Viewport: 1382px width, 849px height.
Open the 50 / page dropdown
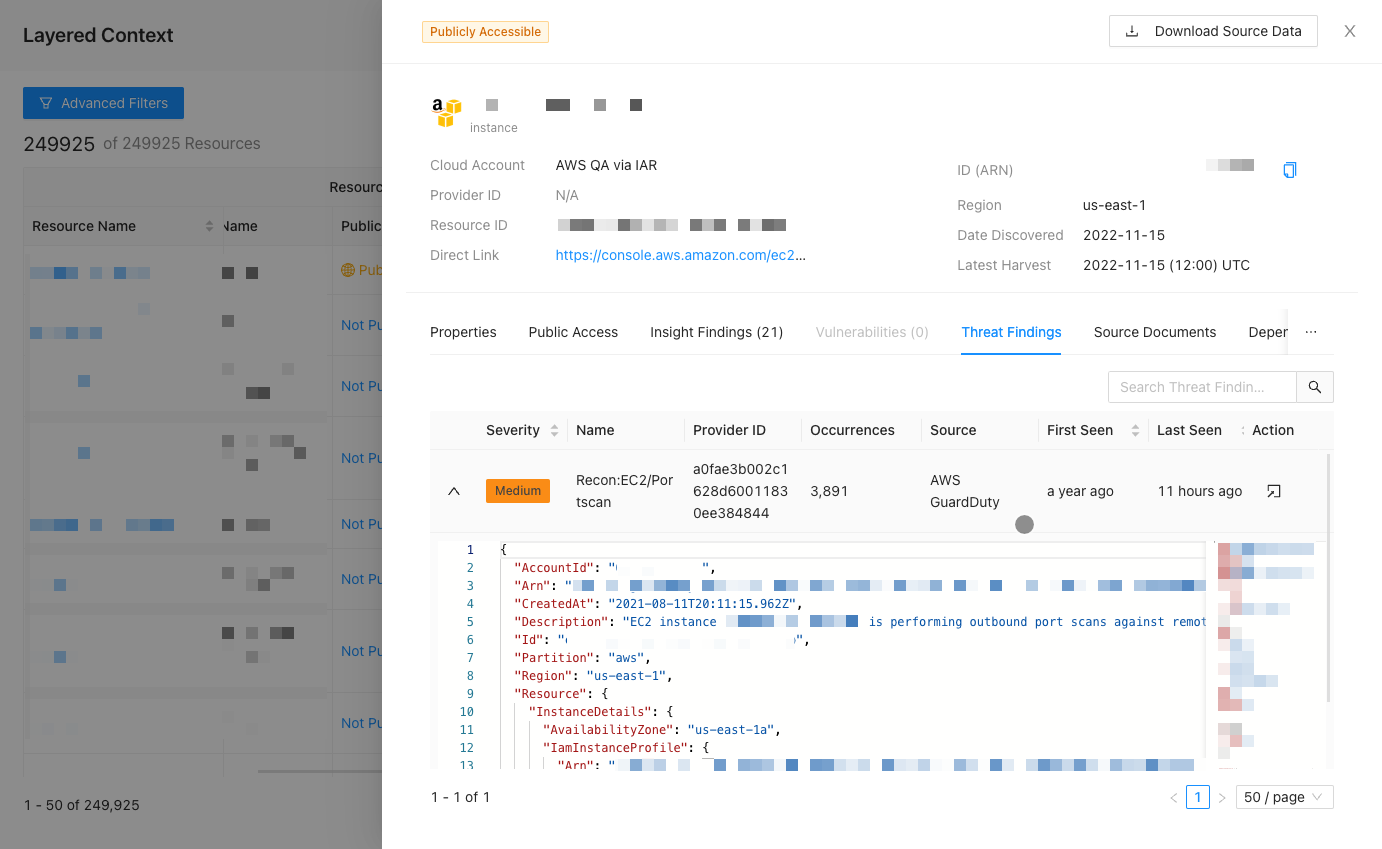(1284, 797)
